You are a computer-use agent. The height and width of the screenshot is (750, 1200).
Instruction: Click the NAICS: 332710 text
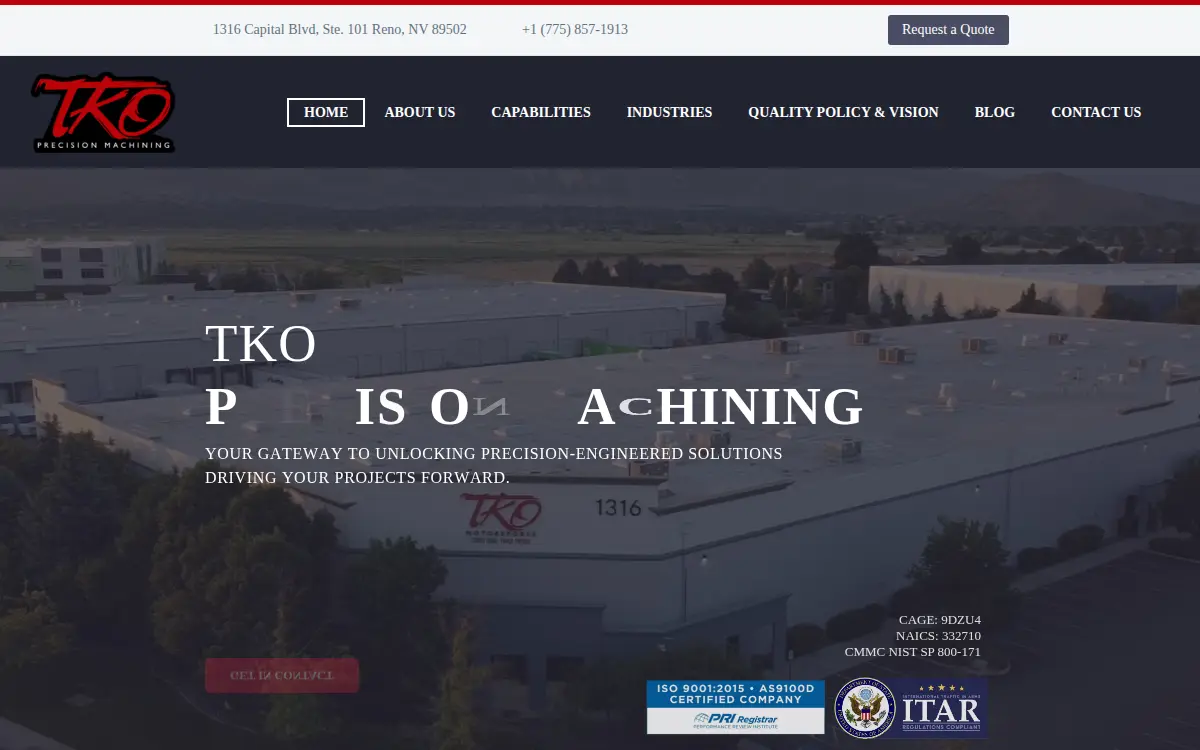point(938,636)
